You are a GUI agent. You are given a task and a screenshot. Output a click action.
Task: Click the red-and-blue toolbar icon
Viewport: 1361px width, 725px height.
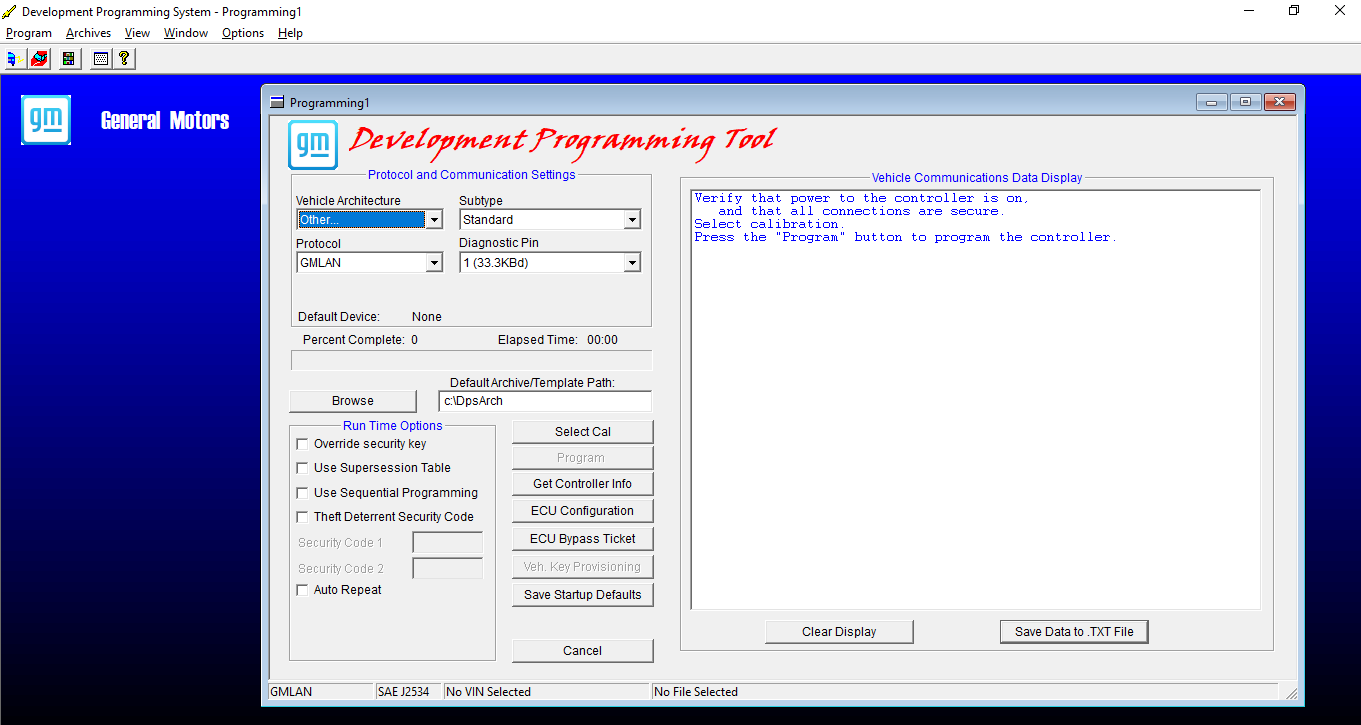39,59
